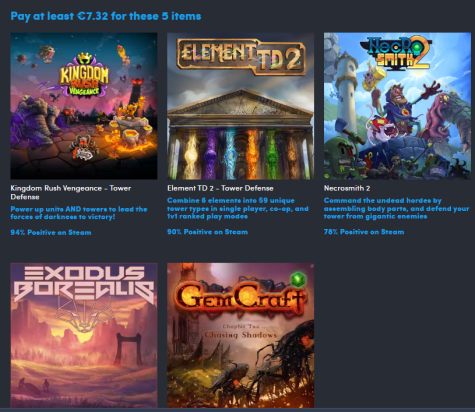Open the Kingdom Rush Vengeance cover image
Screen dimensions: 475x412
point(84,106)
